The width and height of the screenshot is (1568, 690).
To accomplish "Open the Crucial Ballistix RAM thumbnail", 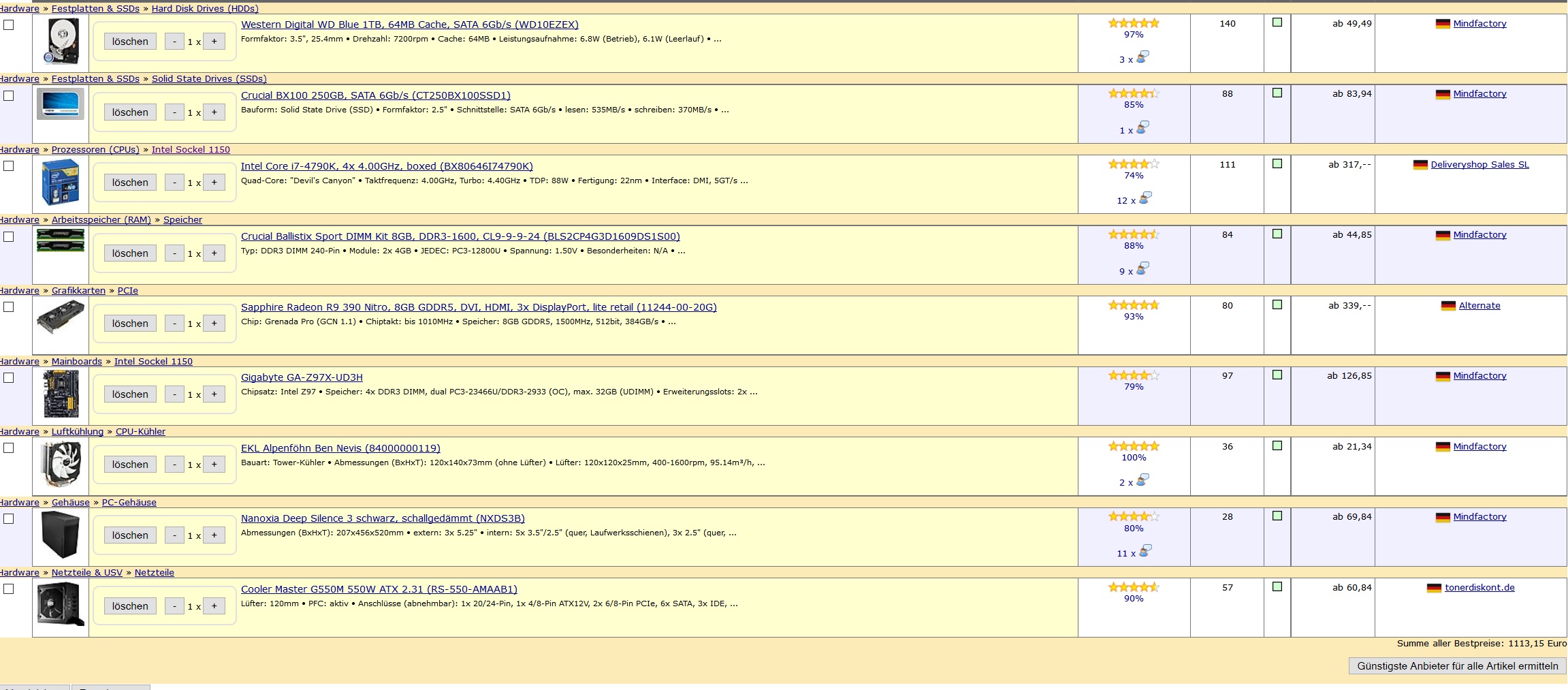I will 60,240.
